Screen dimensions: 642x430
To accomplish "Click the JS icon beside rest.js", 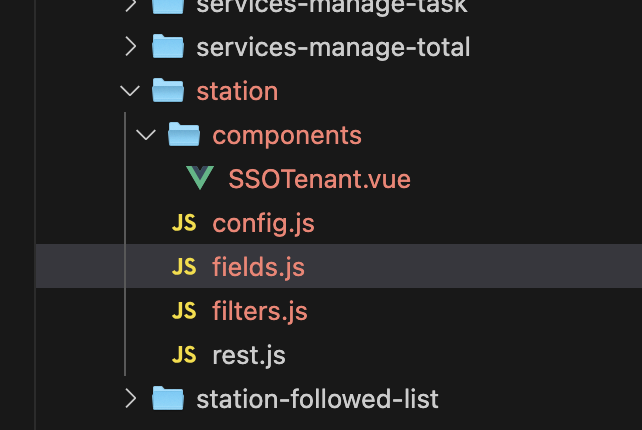I will 184,355.
